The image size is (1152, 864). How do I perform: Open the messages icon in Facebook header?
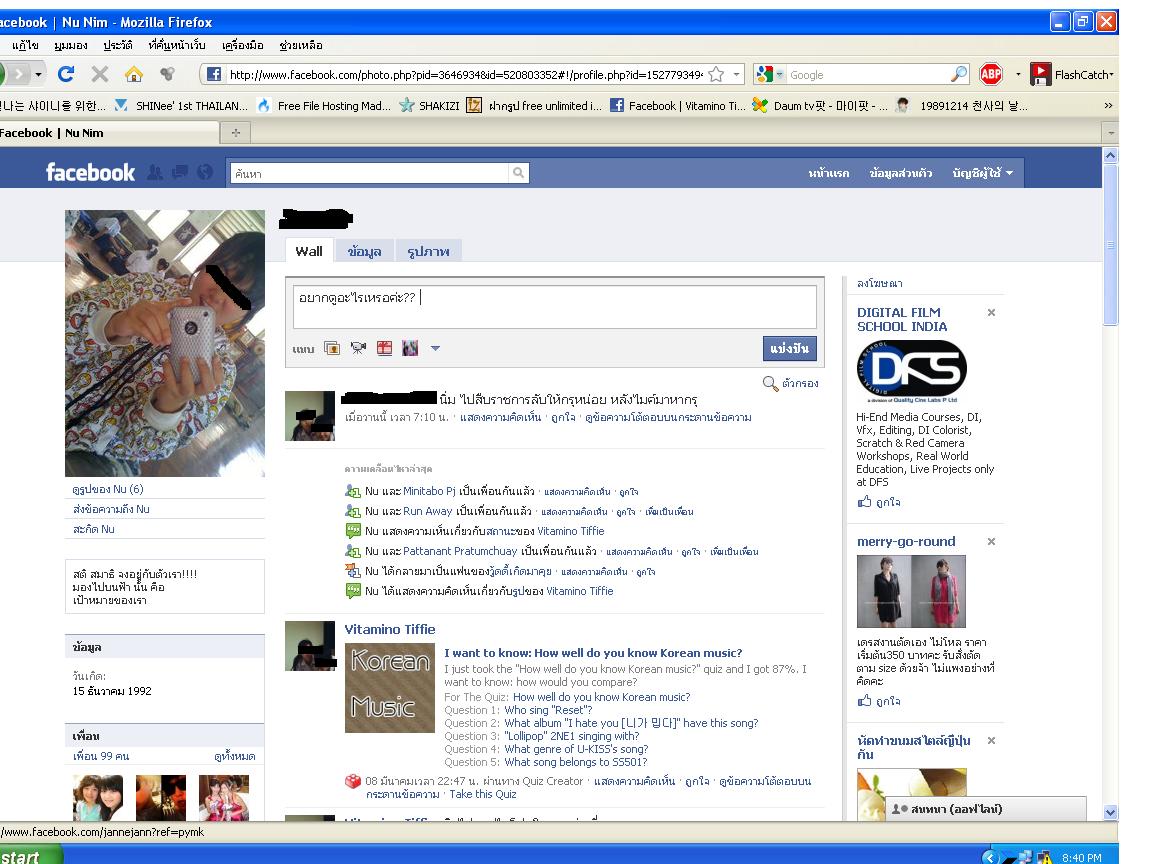(x=180, y=172)
